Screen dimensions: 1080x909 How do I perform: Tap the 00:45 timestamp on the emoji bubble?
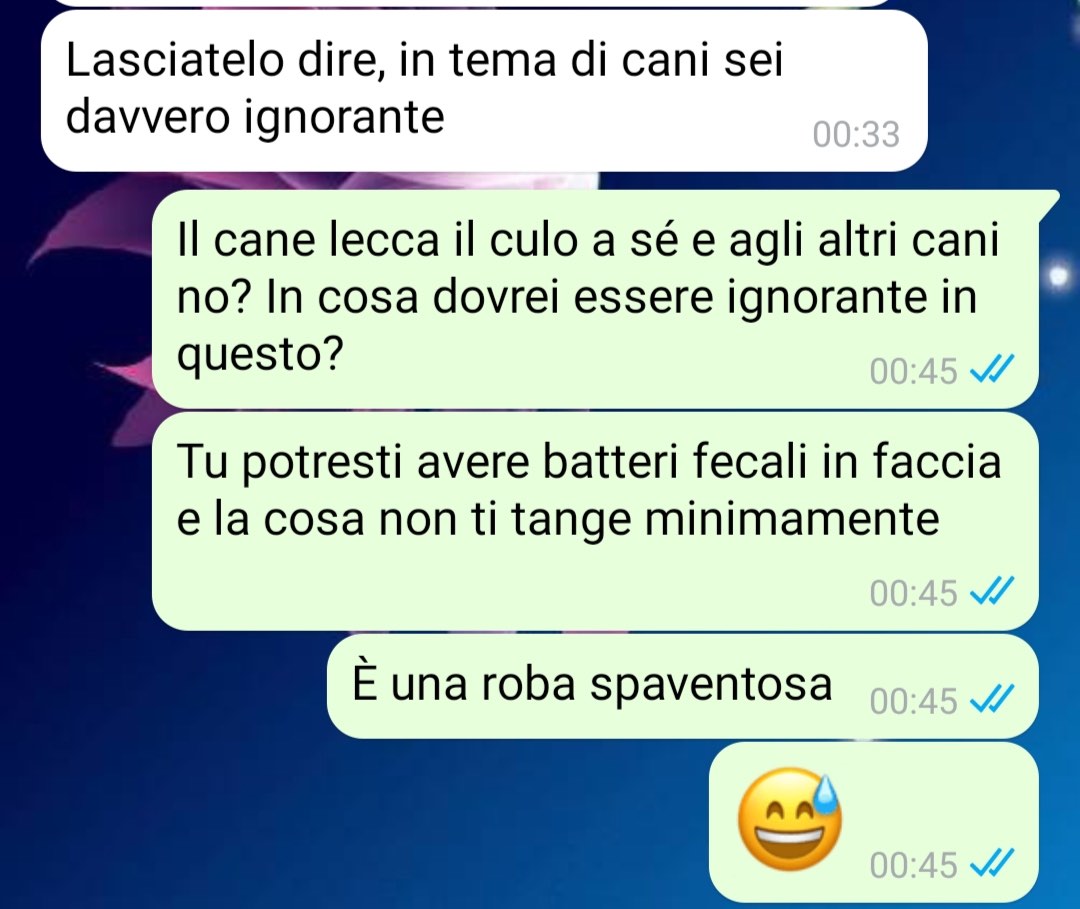pos(913,865)
